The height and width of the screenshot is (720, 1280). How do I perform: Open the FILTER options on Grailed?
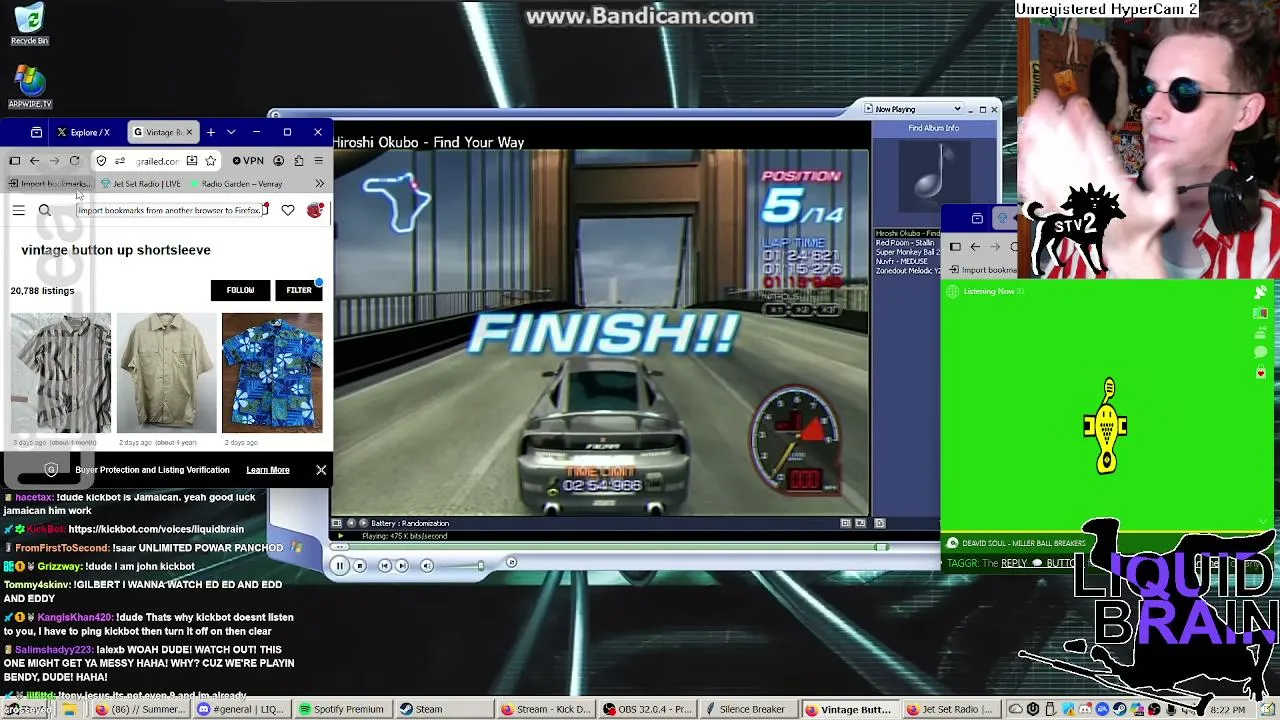click(x=299, y=290)
